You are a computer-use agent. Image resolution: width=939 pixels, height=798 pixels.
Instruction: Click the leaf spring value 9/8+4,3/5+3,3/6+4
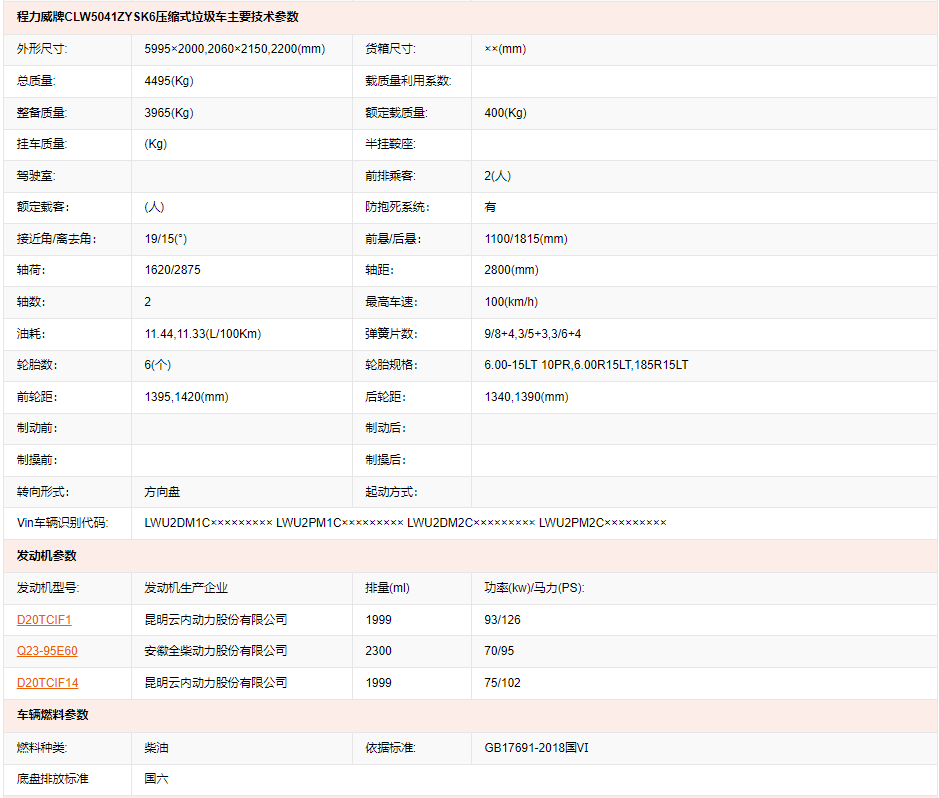[x=533, y=333]
